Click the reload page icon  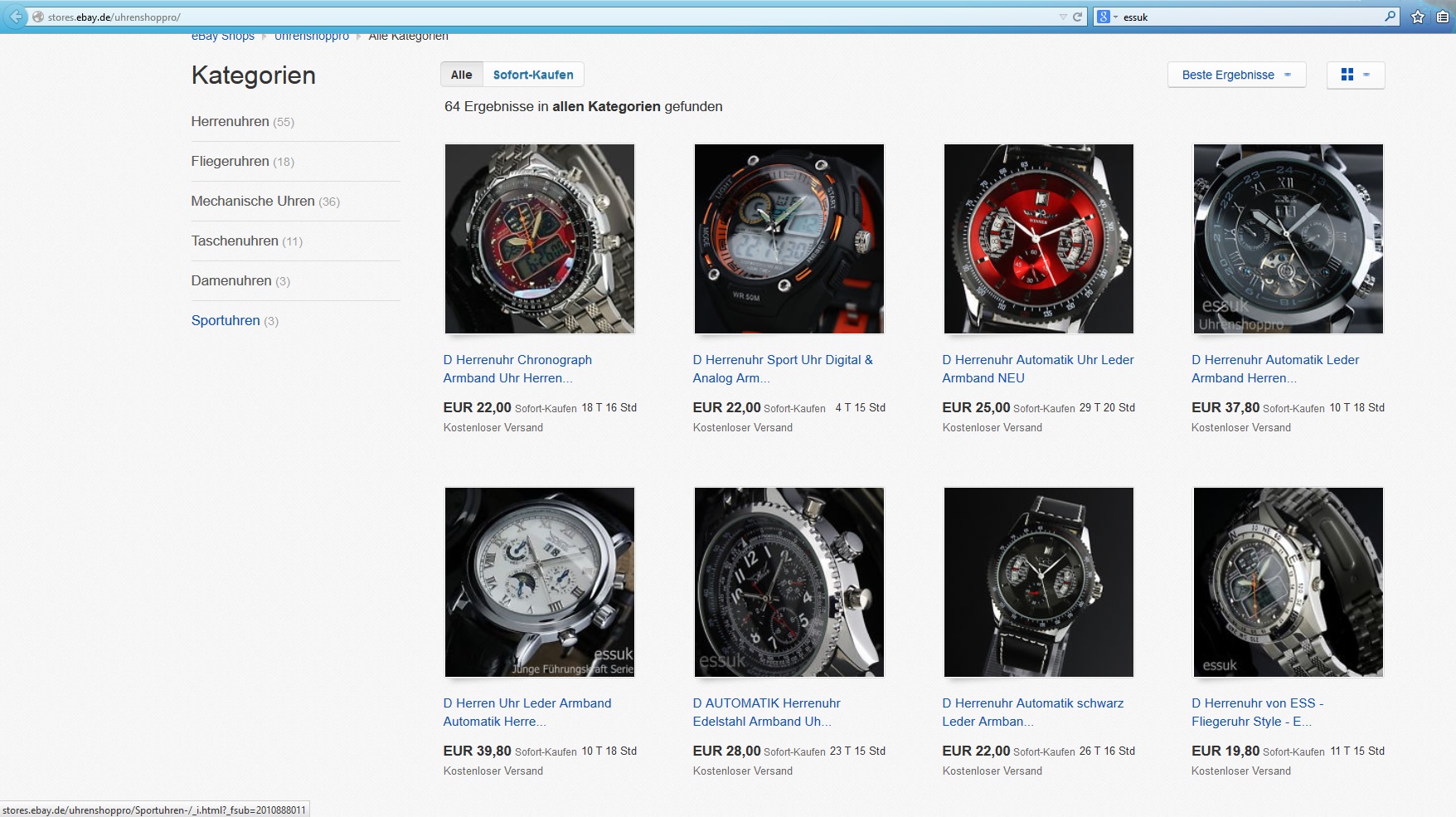pyautogui.click(x=1078, y=17)
